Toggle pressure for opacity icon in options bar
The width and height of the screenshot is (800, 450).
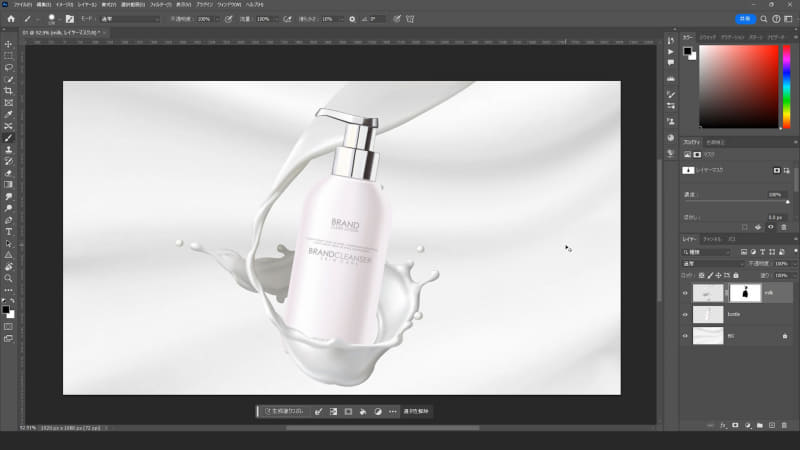pos(229,19)
